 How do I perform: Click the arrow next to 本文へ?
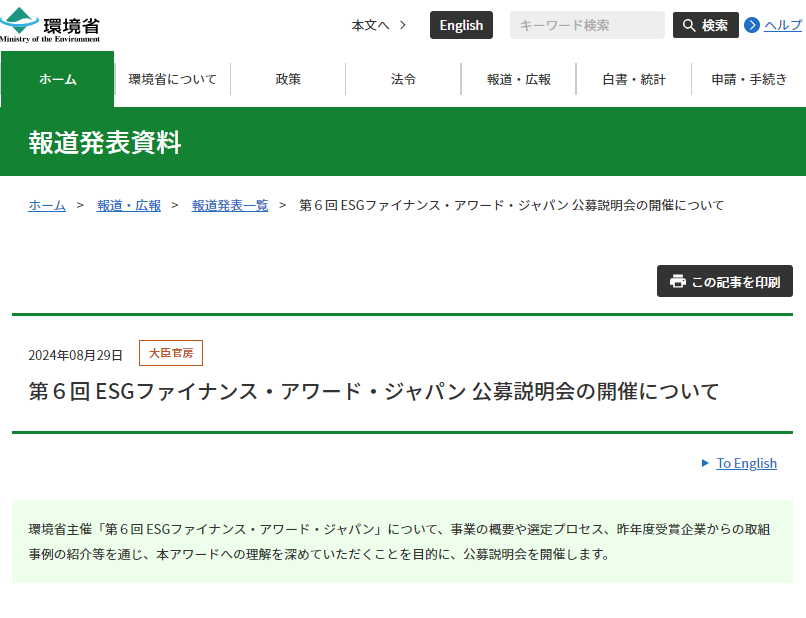(x=400, y=24)
